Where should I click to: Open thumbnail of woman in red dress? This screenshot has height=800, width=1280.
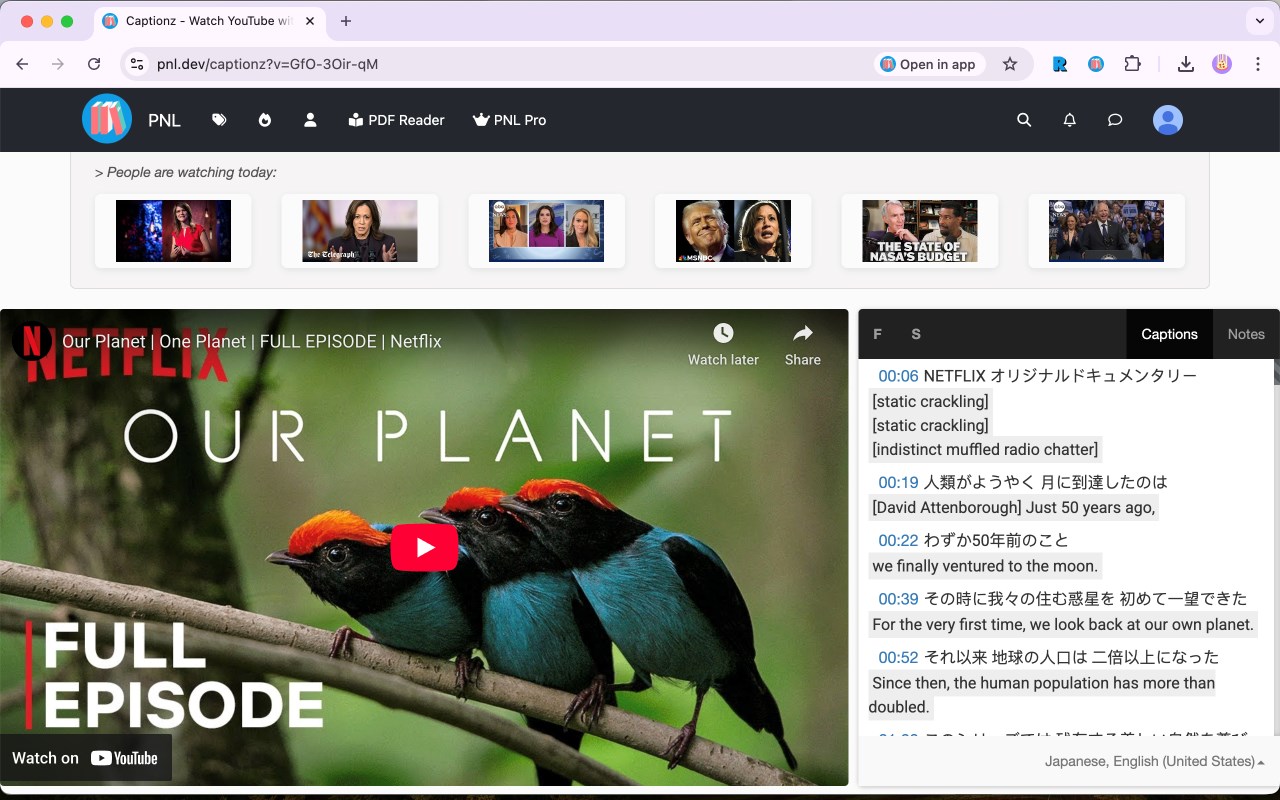[173, 231]
